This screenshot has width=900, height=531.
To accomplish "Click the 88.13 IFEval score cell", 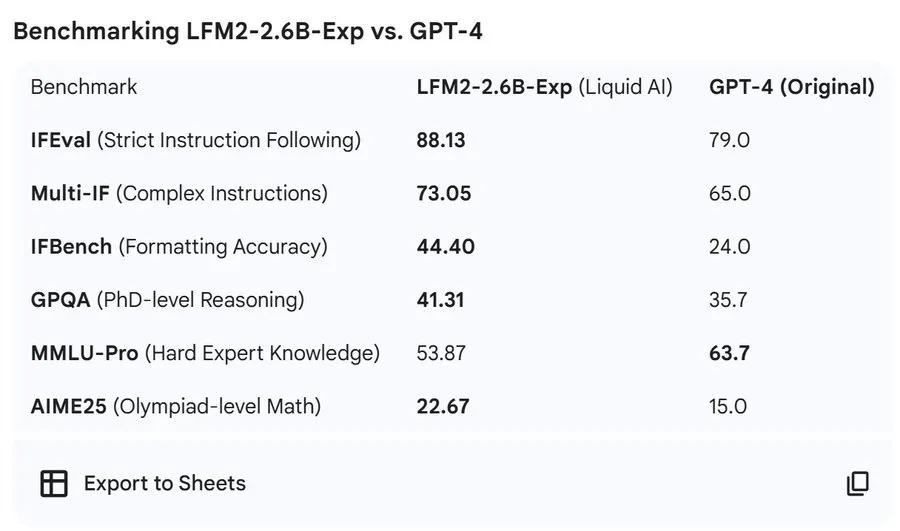I will pos(441,140).
